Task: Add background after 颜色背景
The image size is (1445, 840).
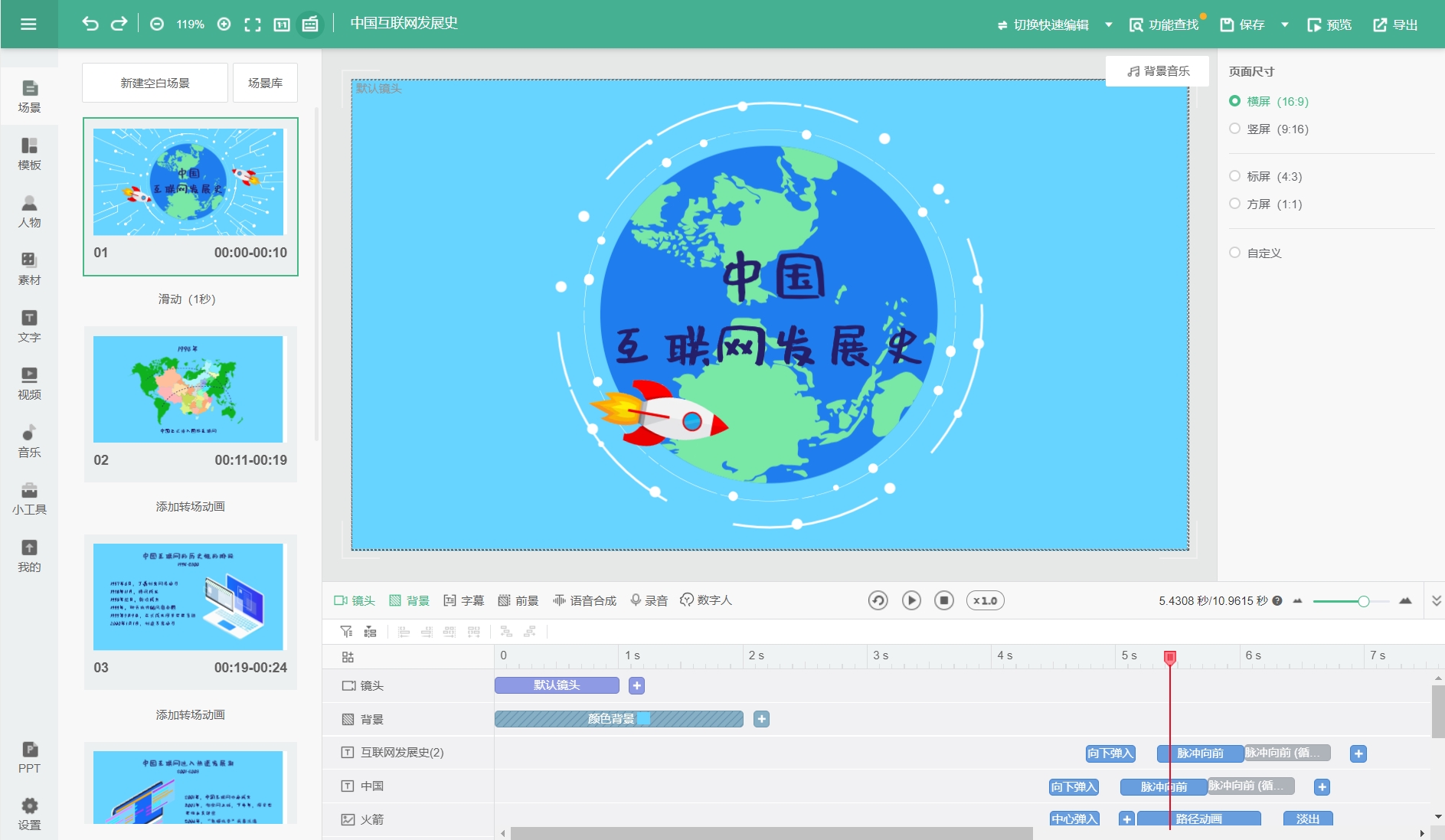Action: (761, 719)
